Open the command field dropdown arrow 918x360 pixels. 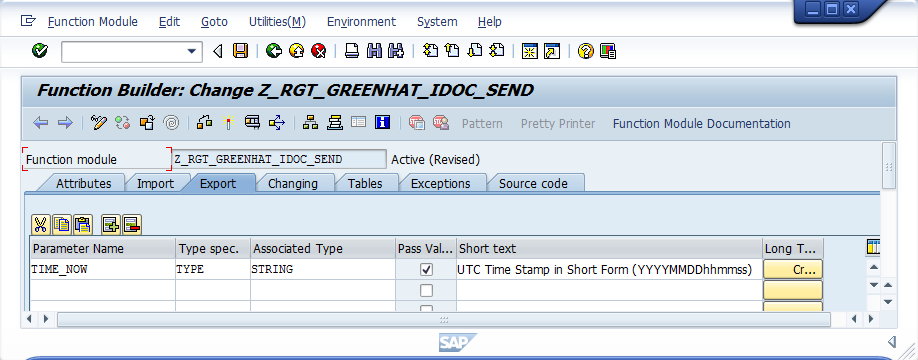pos(191,52)
